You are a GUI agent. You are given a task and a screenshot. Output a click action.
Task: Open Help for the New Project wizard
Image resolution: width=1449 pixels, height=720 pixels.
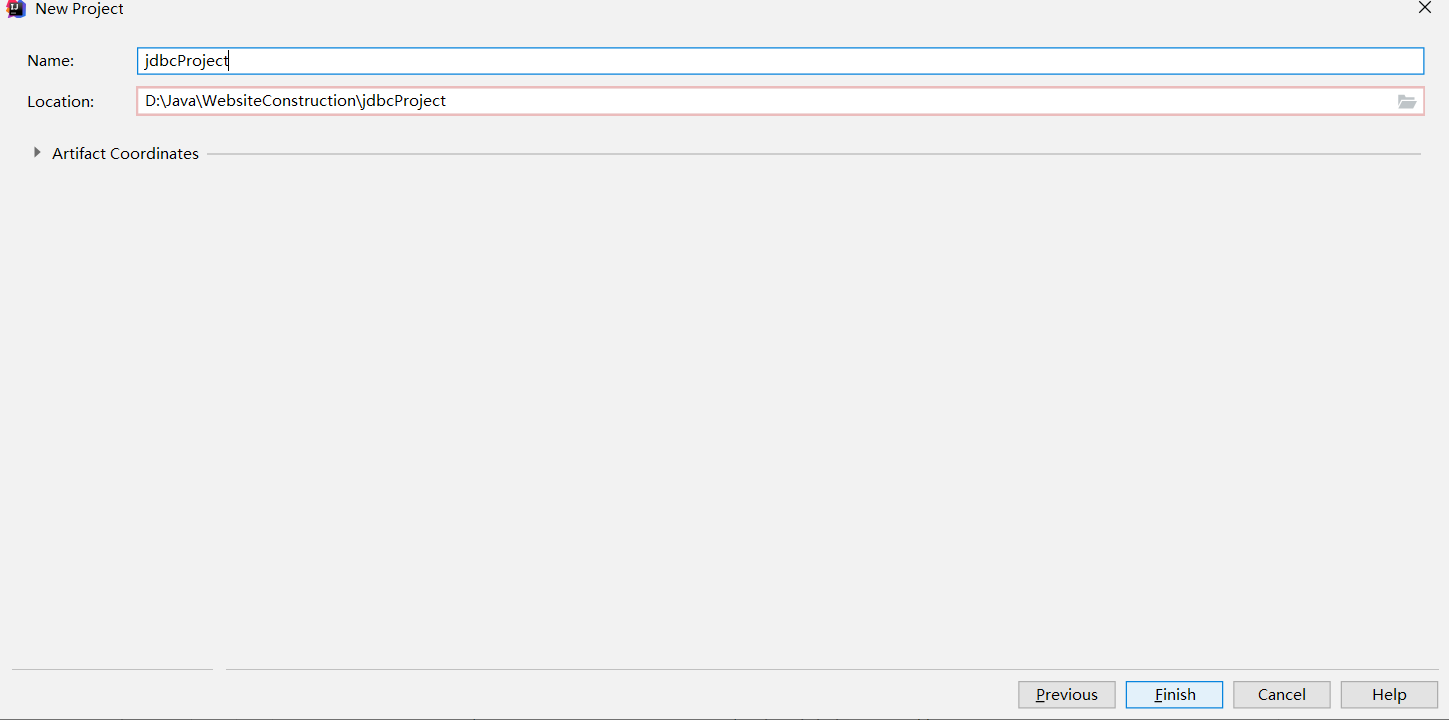pyautogui.click(x=1389, y=694)
